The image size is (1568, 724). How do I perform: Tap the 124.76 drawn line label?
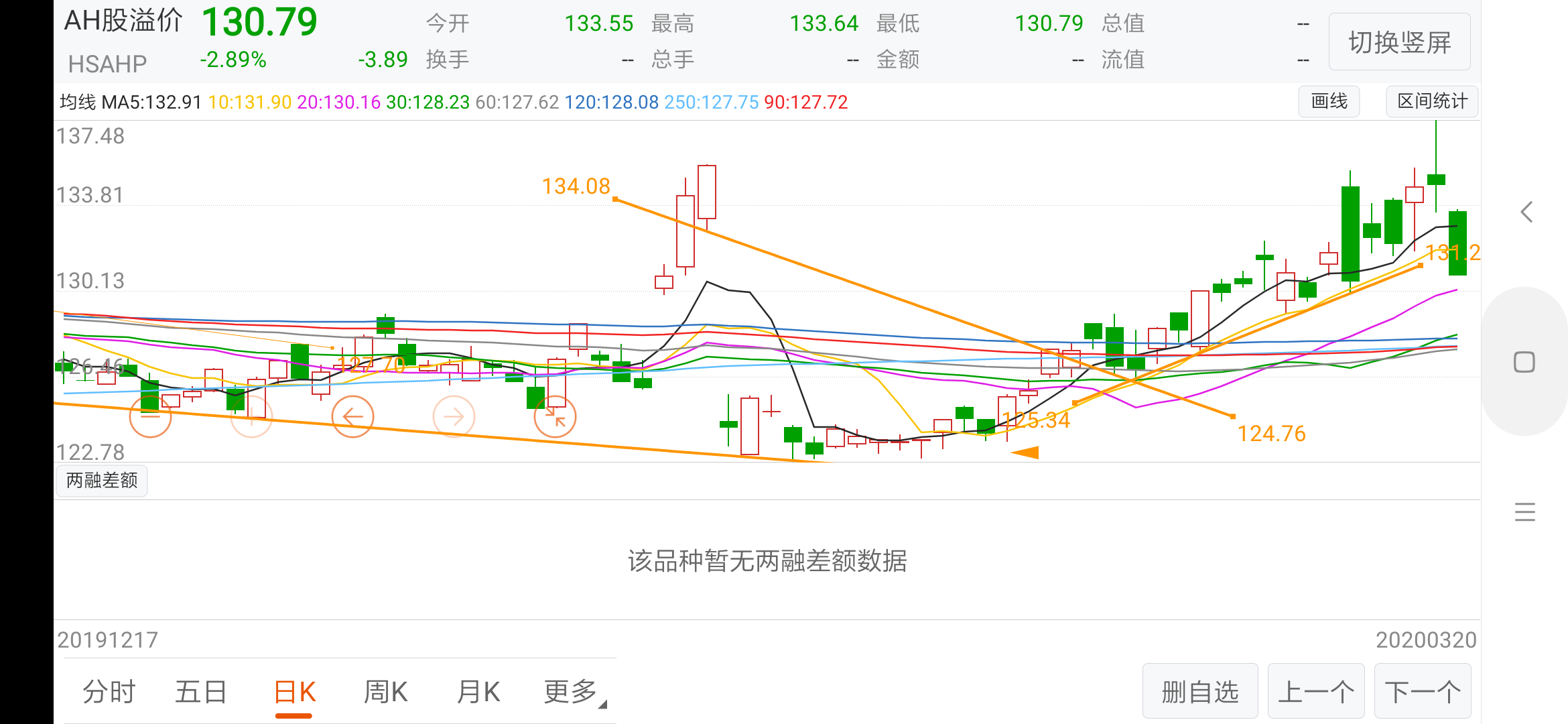point(1271,434)
